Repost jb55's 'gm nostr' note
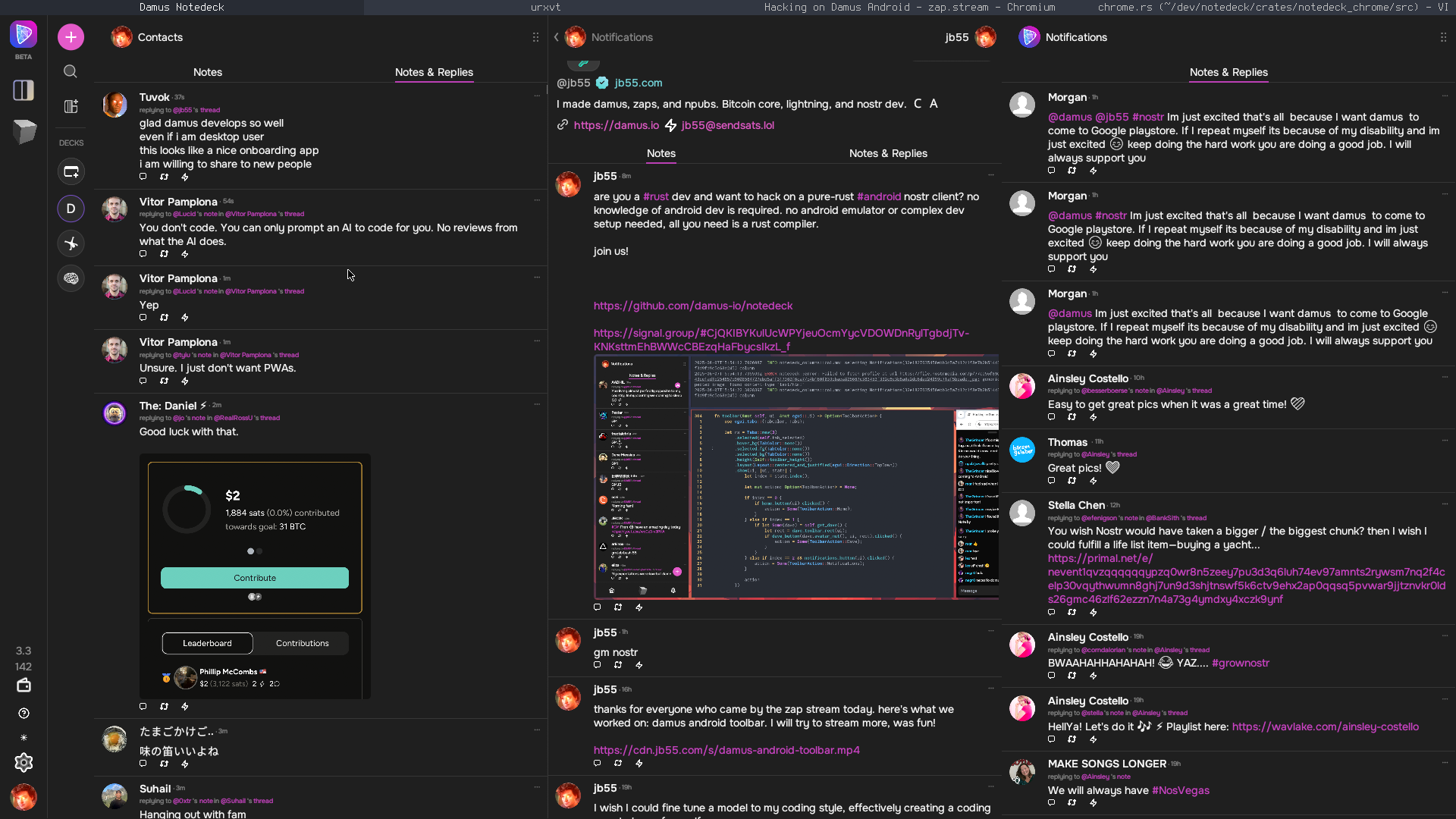Image resolution: width=1456 pixels, height=819 pixels. tap(618, 665)
